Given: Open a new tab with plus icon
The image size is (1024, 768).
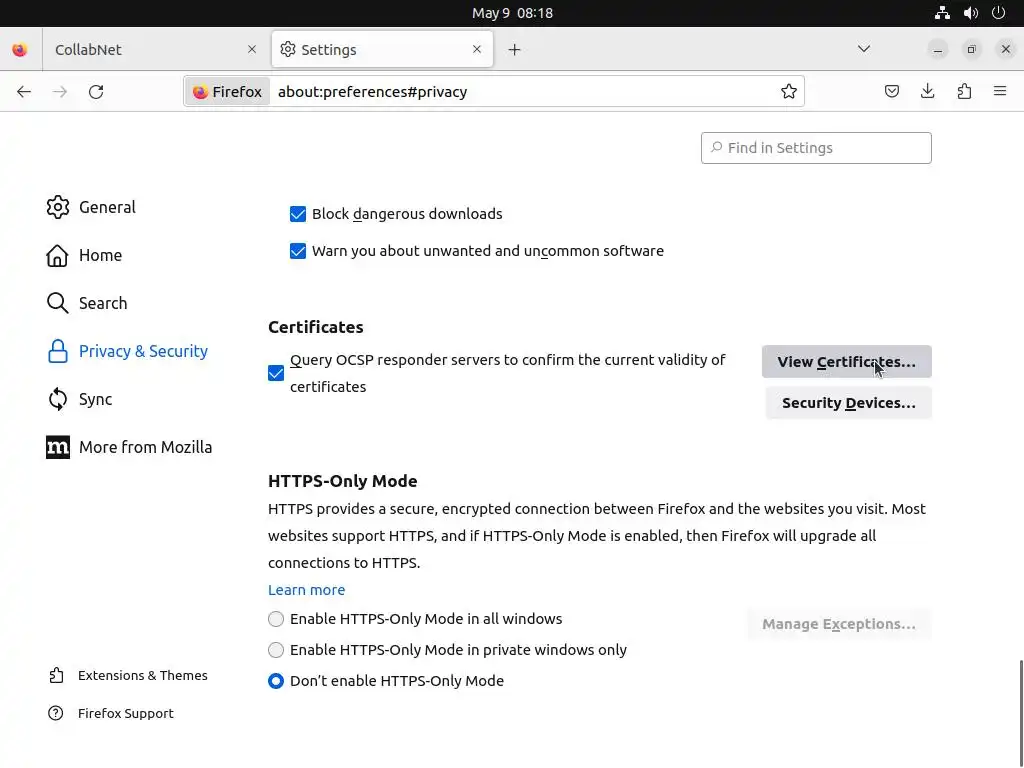Looking at the screenshot, I should pos(514,50).
